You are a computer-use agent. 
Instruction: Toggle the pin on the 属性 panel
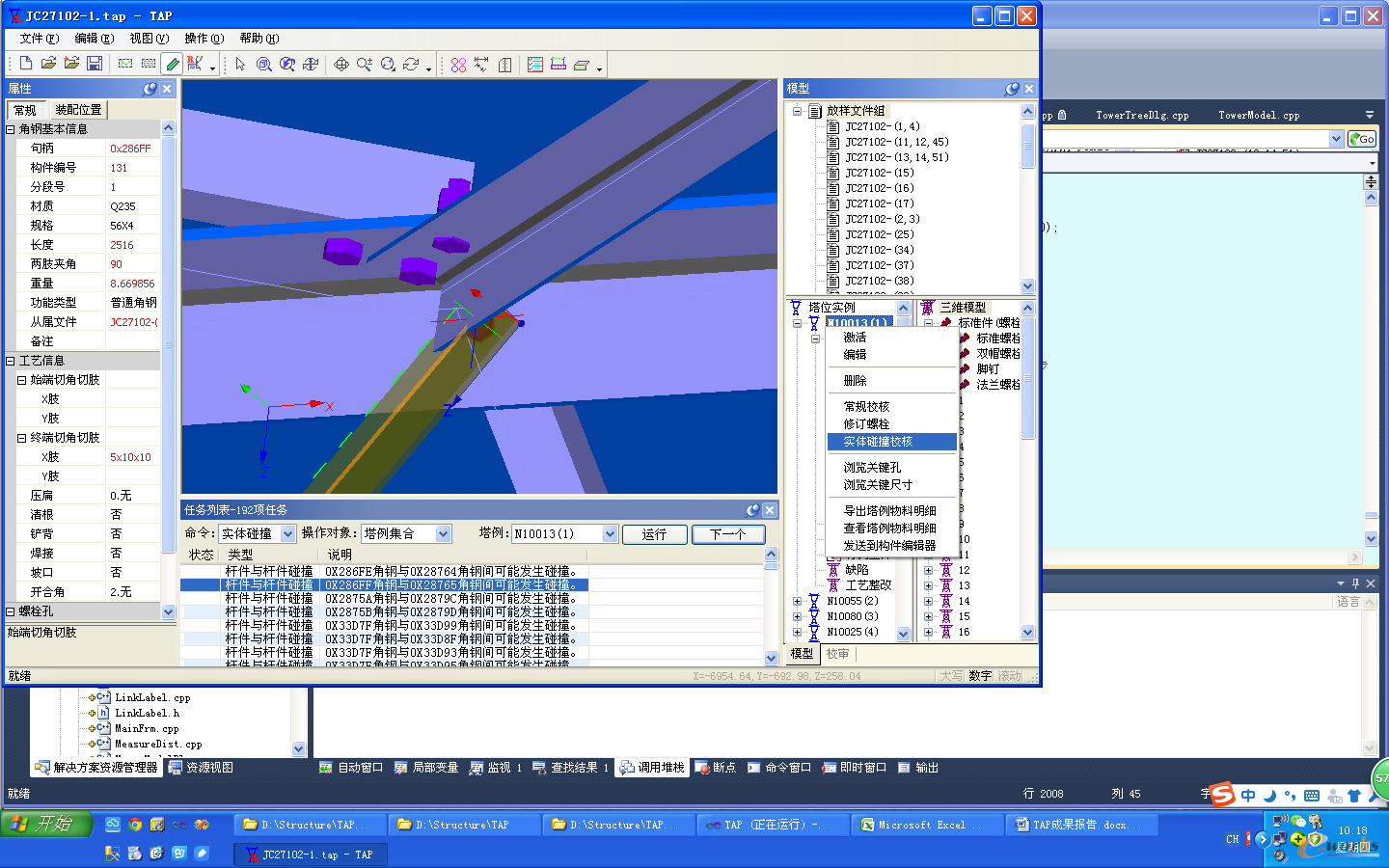click(x=150, y=89)
